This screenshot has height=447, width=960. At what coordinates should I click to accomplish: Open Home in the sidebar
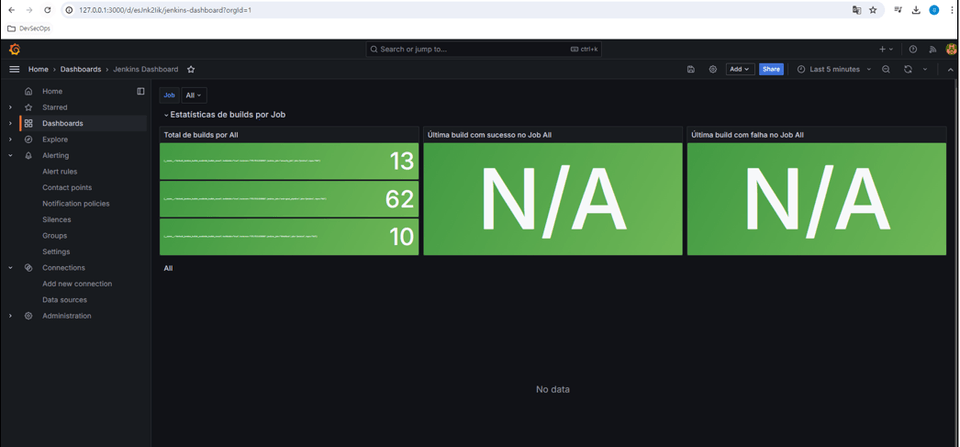pos(52,91)
